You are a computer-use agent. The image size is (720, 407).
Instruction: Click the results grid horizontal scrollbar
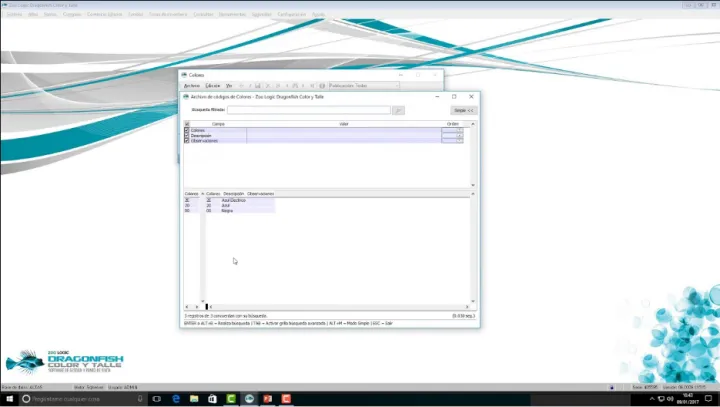330,306
